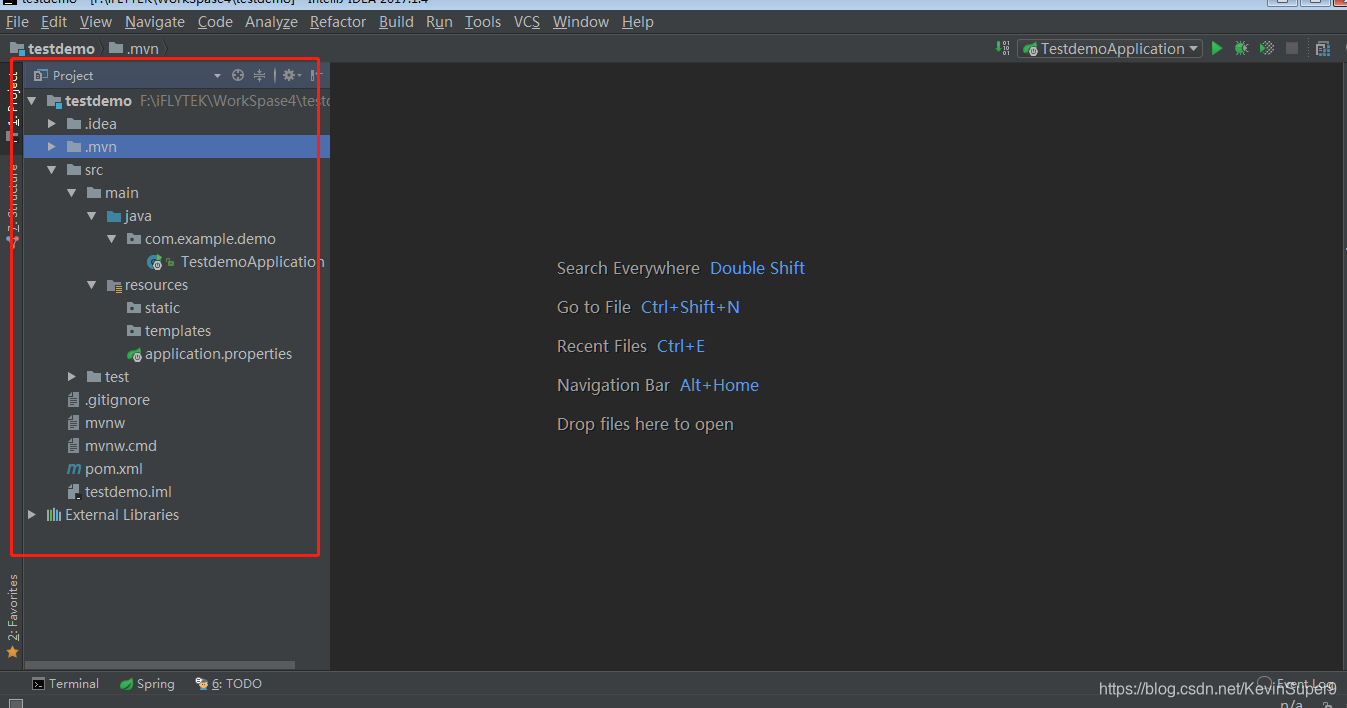
Task: Click the .mvn breadcrumb in navigation bar
Action: pyautogui.click(x=134, y=48)
